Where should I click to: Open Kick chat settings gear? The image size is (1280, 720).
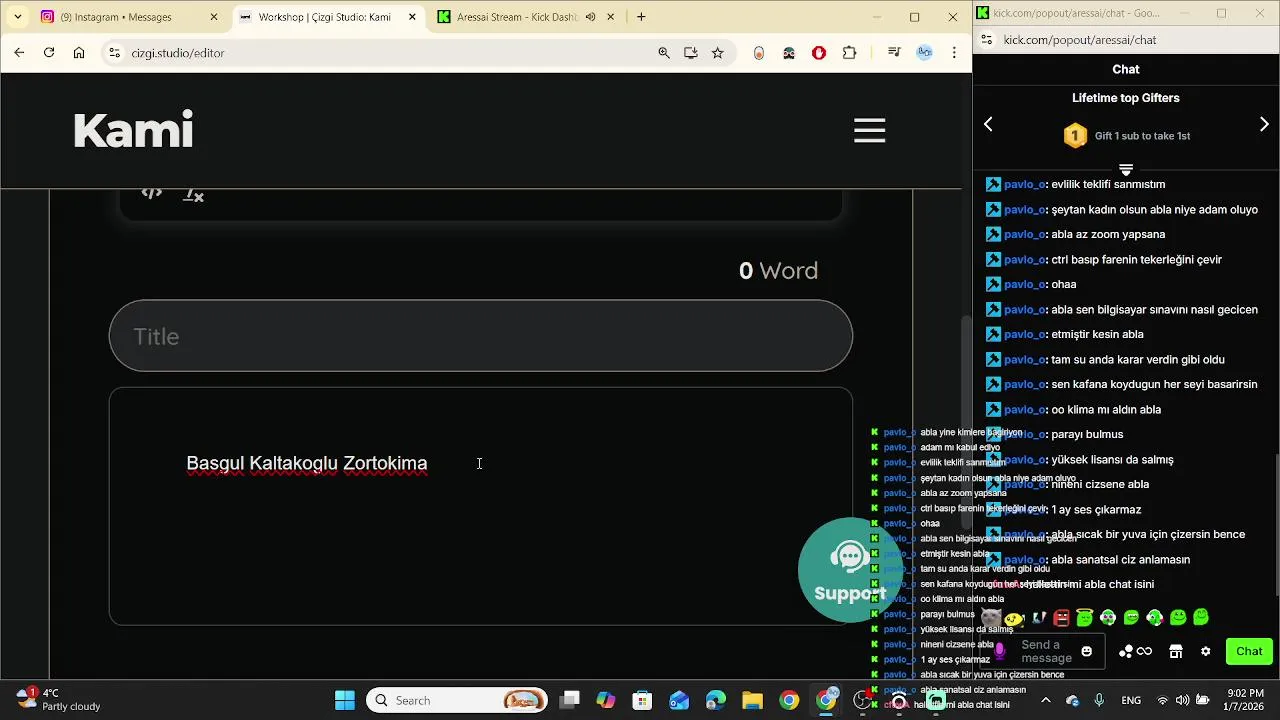(x=1206, y=651)
